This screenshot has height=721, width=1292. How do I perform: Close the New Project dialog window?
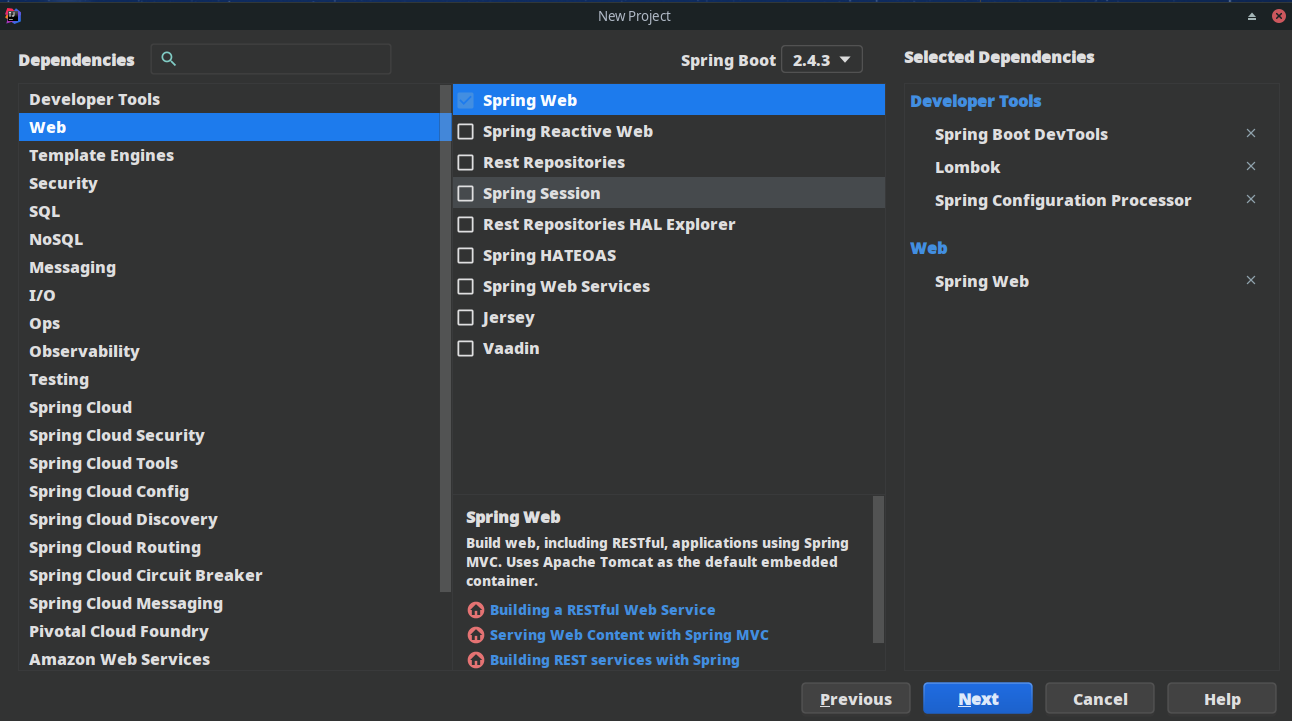click(x=1278, y=16)
